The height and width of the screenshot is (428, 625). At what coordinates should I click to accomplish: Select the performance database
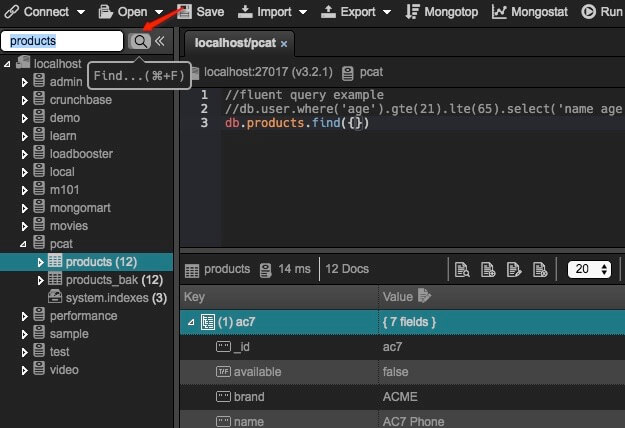pyautogui.click(x=83, y=316)
